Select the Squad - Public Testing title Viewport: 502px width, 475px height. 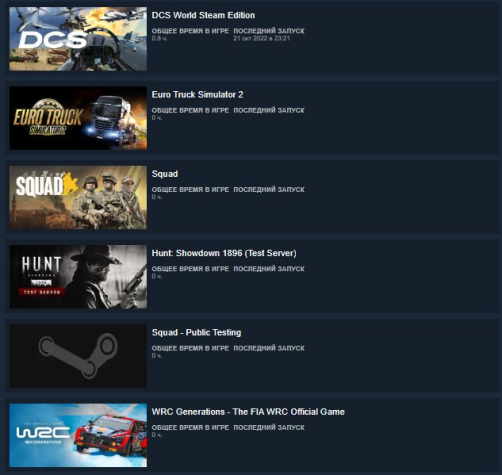196,333
